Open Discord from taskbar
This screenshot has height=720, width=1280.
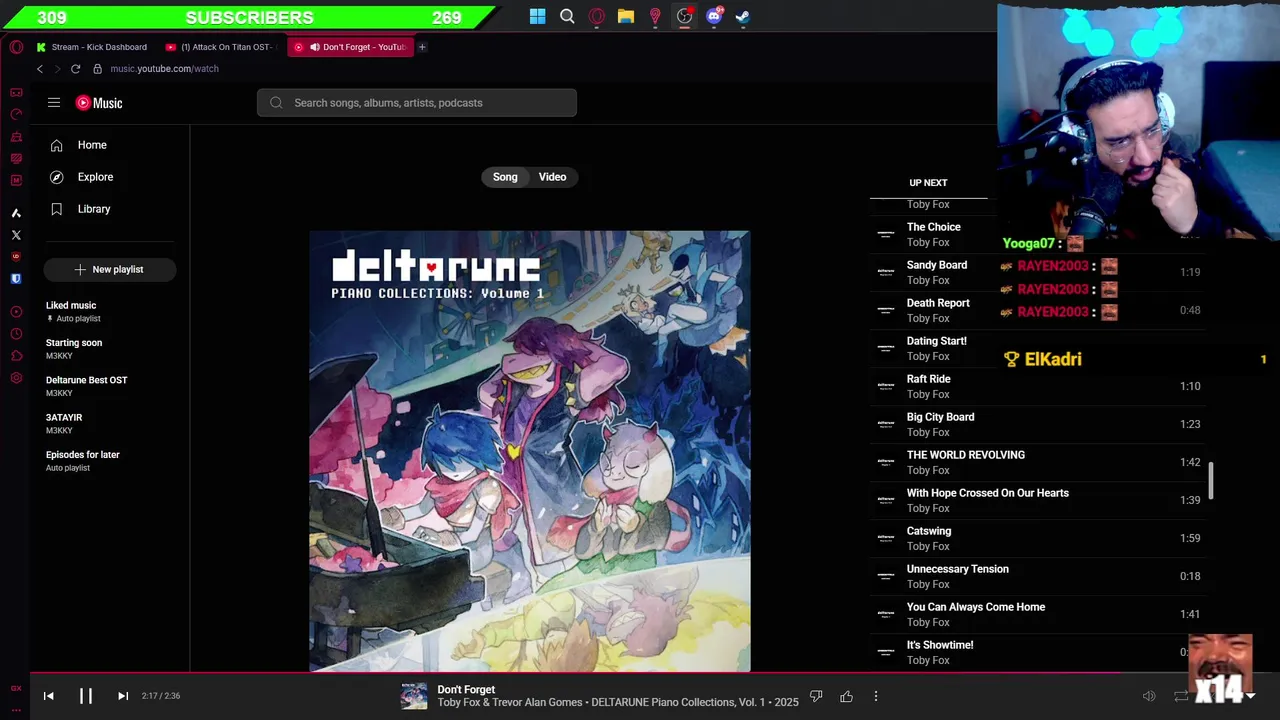(714, 16)
